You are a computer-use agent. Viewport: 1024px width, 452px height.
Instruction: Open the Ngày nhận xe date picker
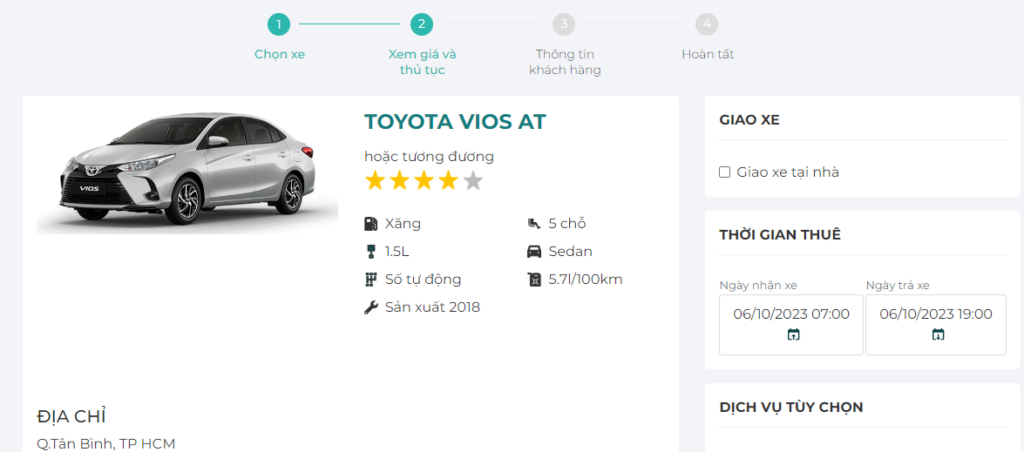(791, 315)
